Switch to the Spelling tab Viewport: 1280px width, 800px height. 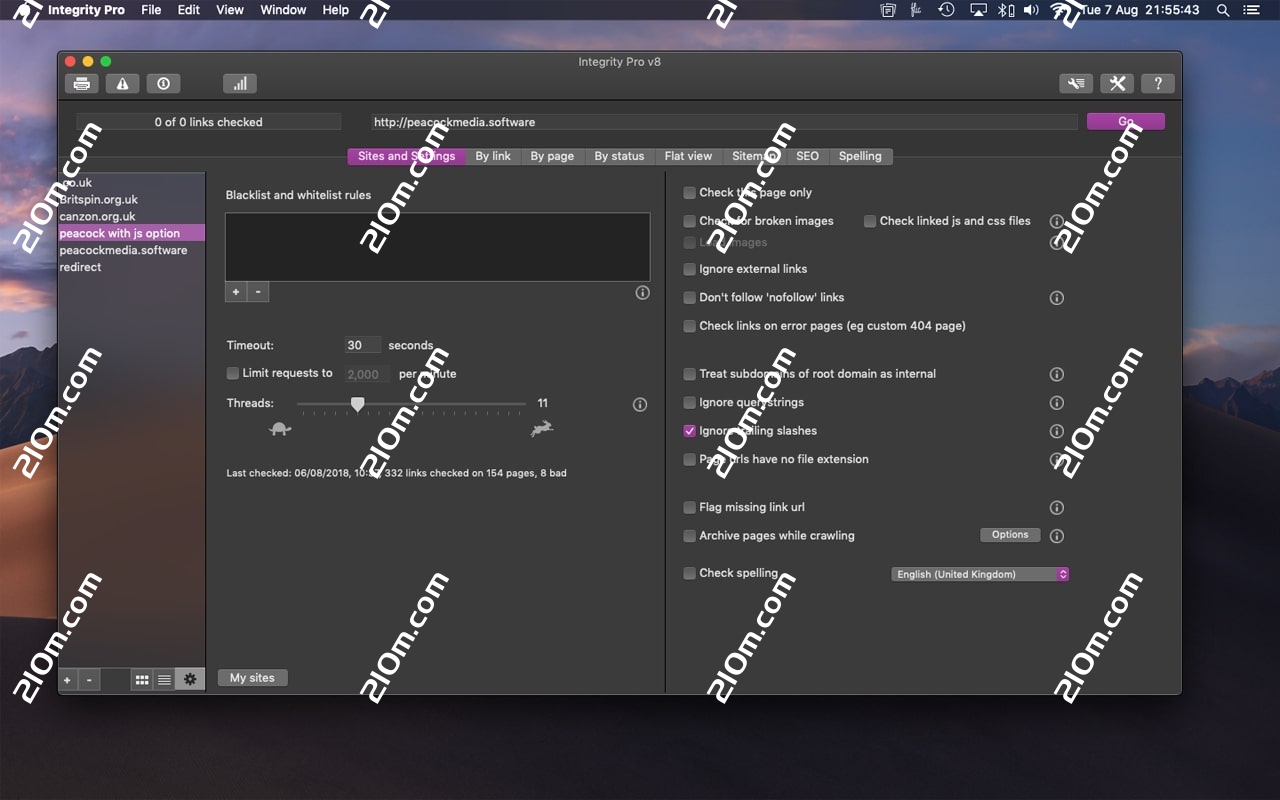[x=860, y=156]
